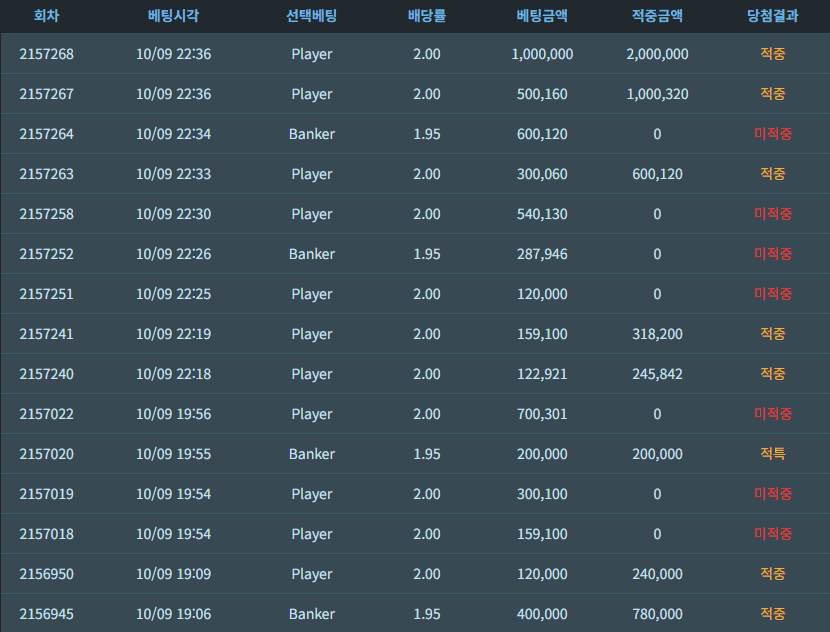
Task: Click the 적특 result for round 2157020
Action: pos(773,454)
